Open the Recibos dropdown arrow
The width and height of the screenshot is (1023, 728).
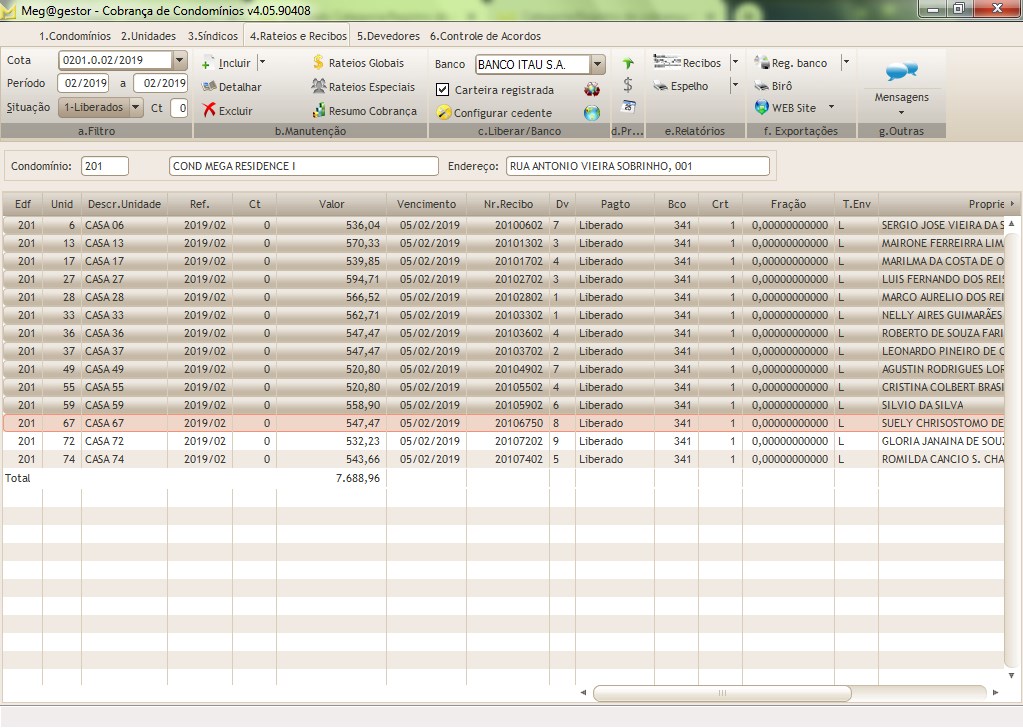click(x=735, y=63)
